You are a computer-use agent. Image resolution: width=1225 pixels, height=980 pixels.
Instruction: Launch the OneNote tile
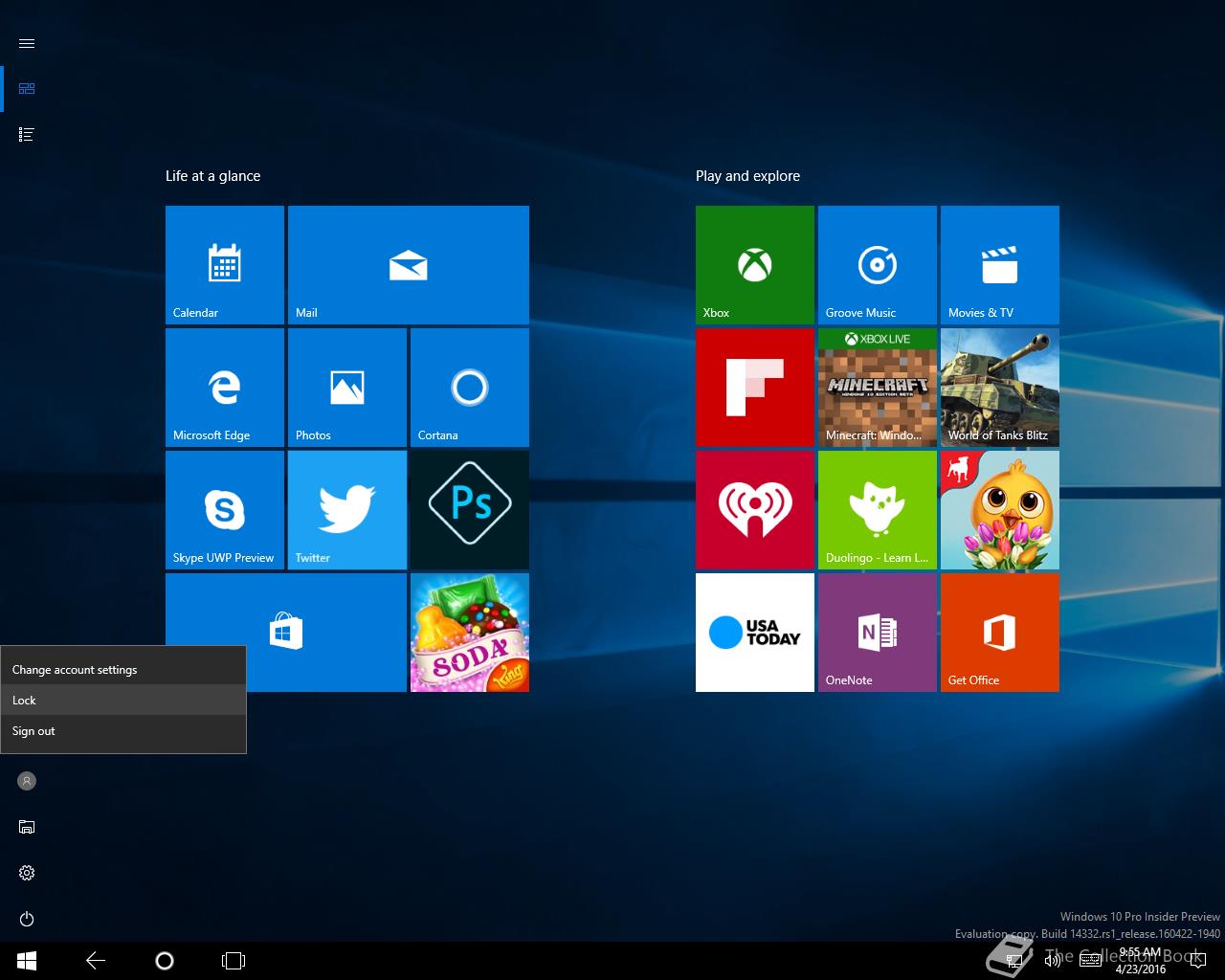pos(878,633)
